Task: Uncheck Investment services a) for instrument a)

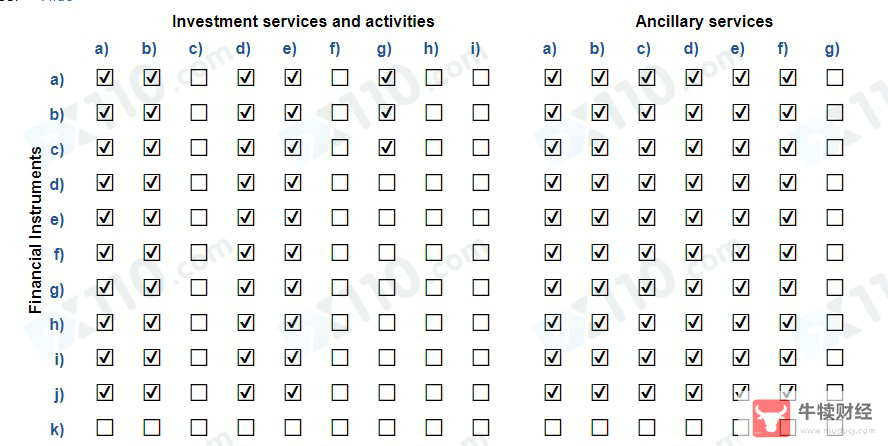Action: pos(105,78)
